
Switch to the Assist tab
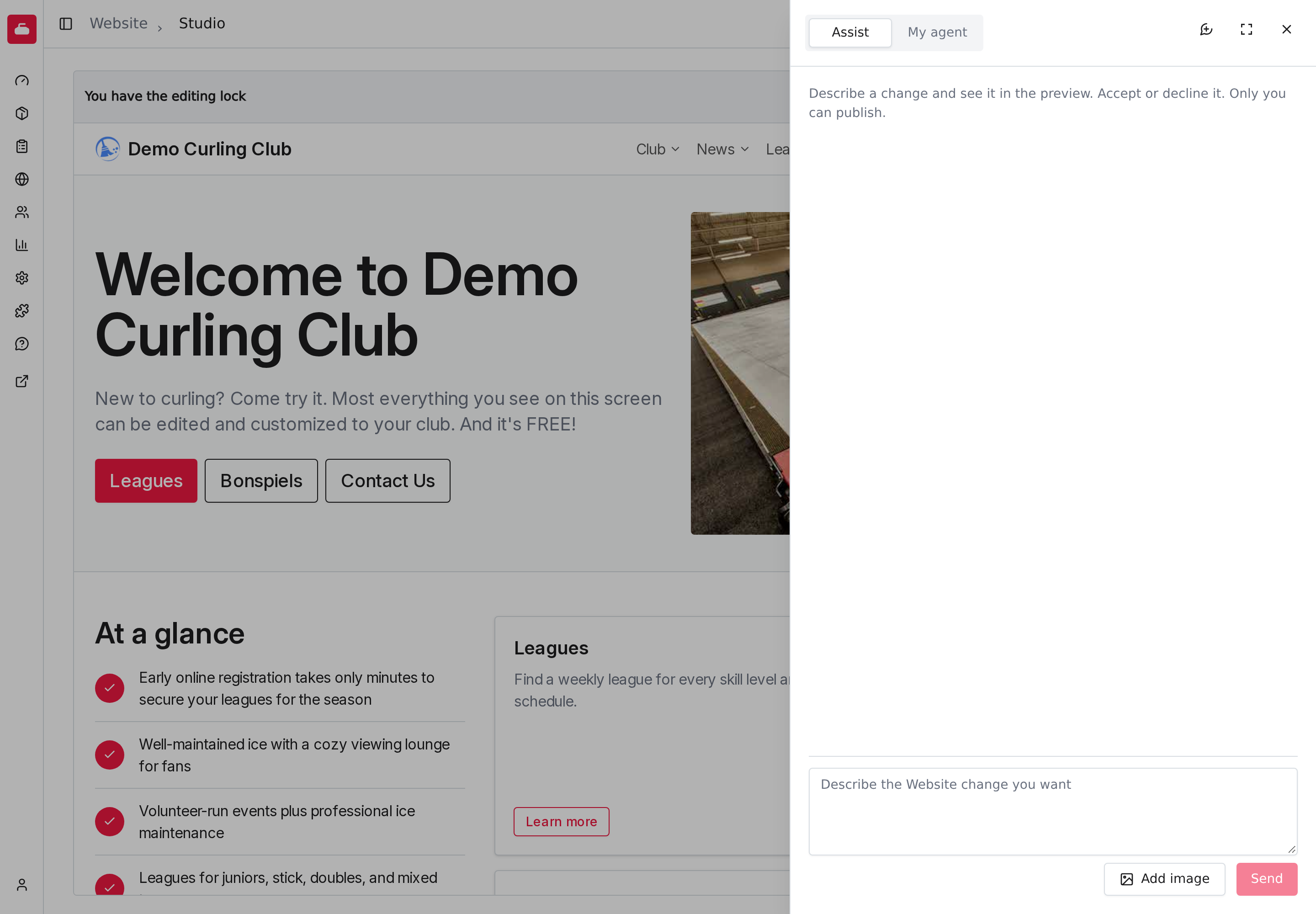pyautogui.click(x=850, y=32)
